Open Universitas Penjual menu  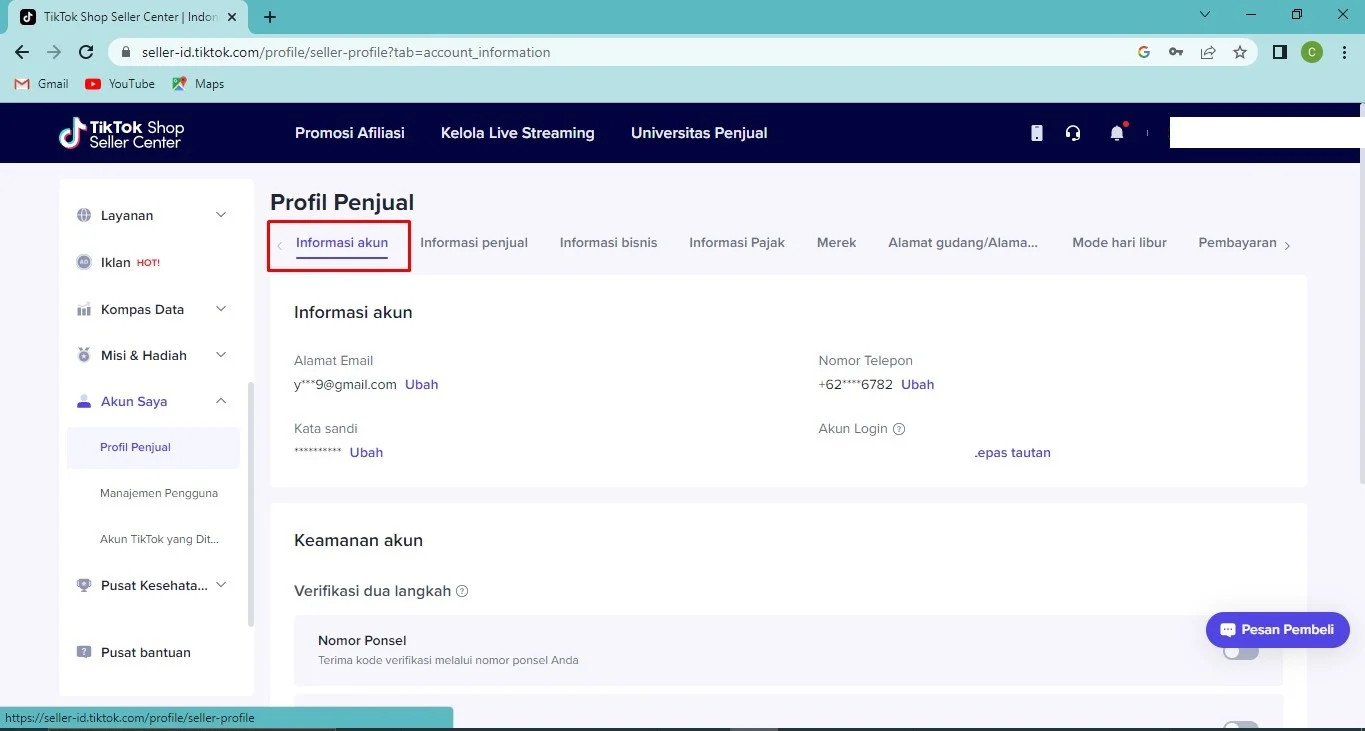pyautogui.click(x=699, y=133)
